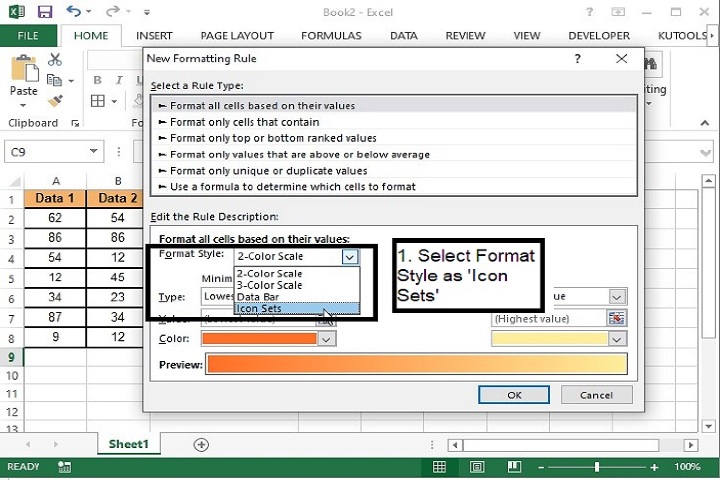Image resolution: width=720 pixels, height=480 pixels.
Task: Open the Name Box dropdown arrow
Action: 93,151
